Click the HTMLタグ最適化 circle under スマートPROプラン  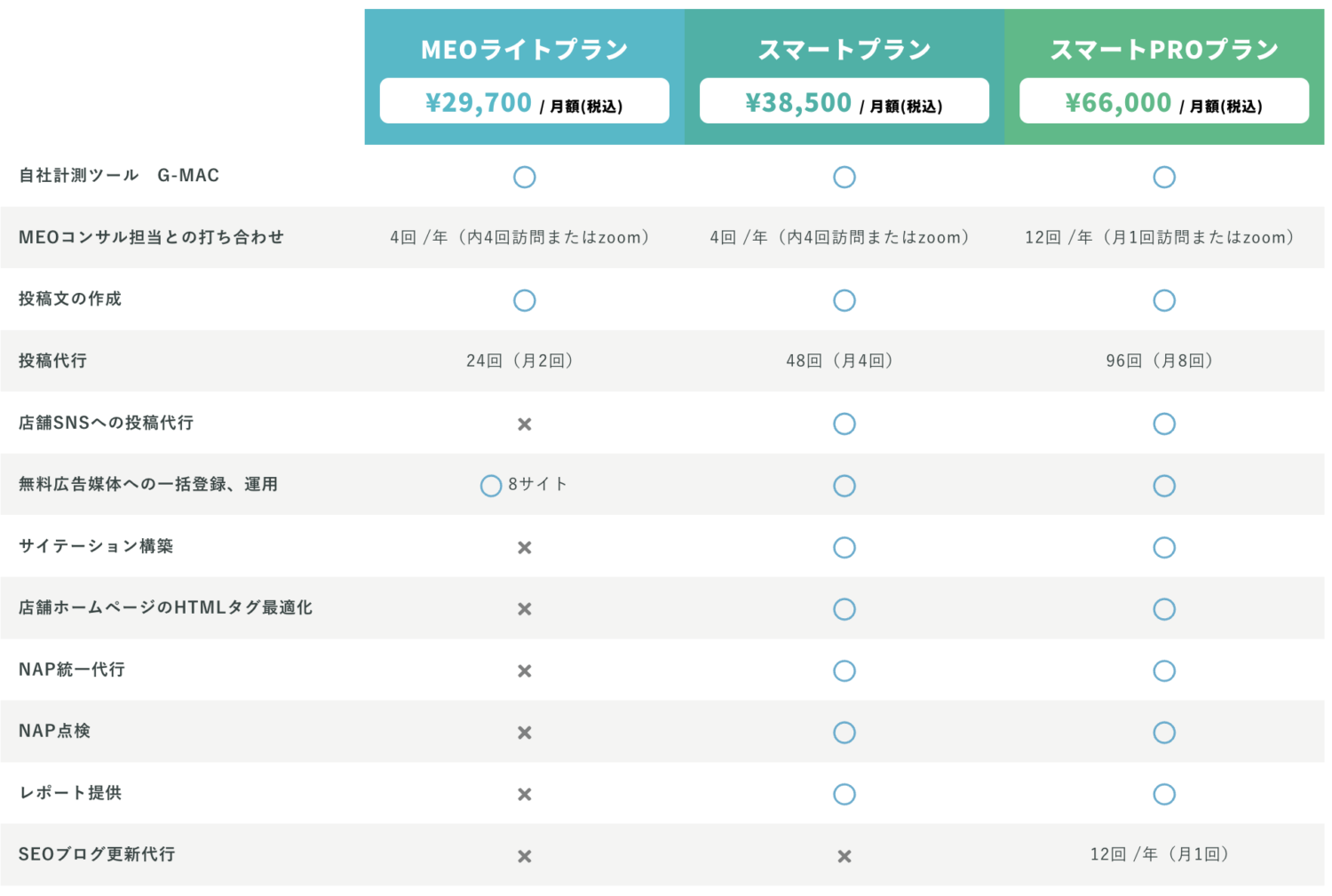pyautogui.click(x=1164, y=609)
